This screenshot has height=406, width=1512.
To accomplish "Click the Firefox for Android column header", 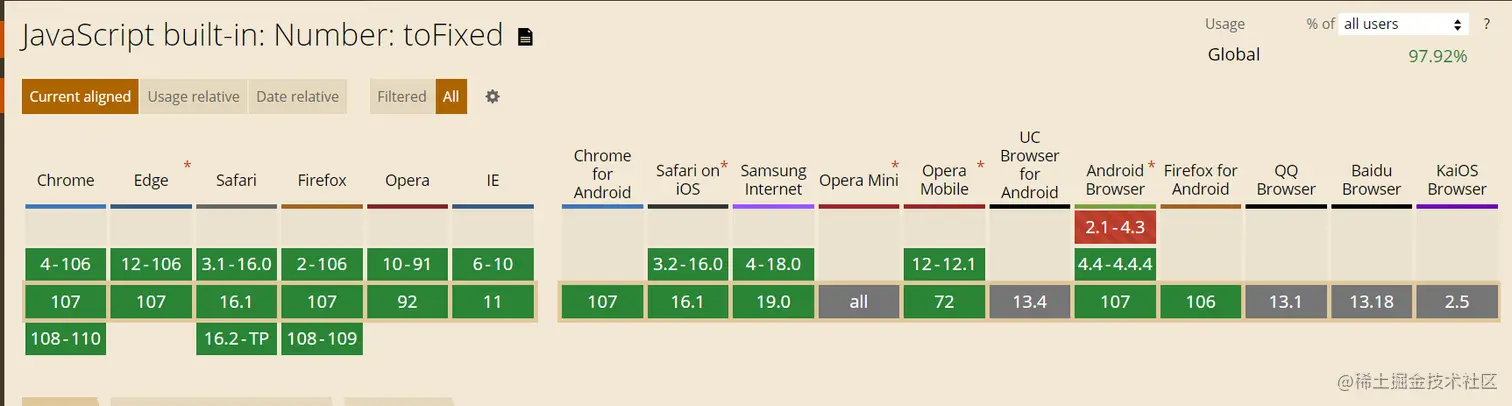I will [1201, 180].
